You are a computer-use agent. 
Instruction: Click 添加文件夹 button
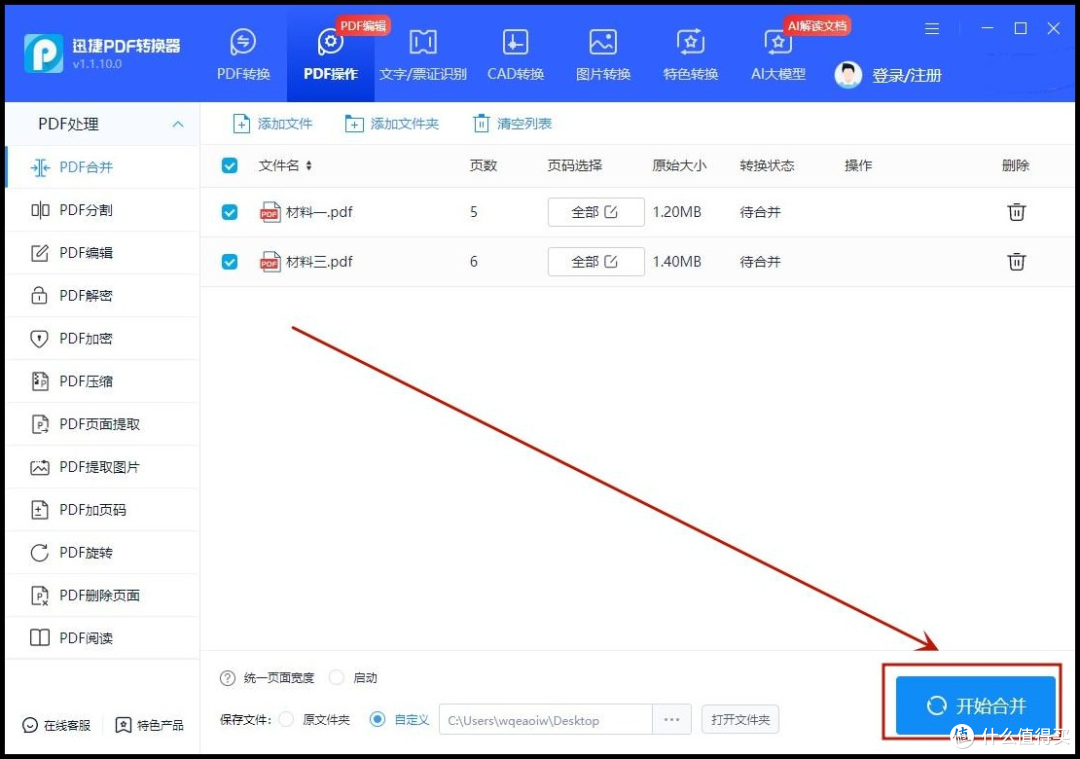tap(391, 124)
